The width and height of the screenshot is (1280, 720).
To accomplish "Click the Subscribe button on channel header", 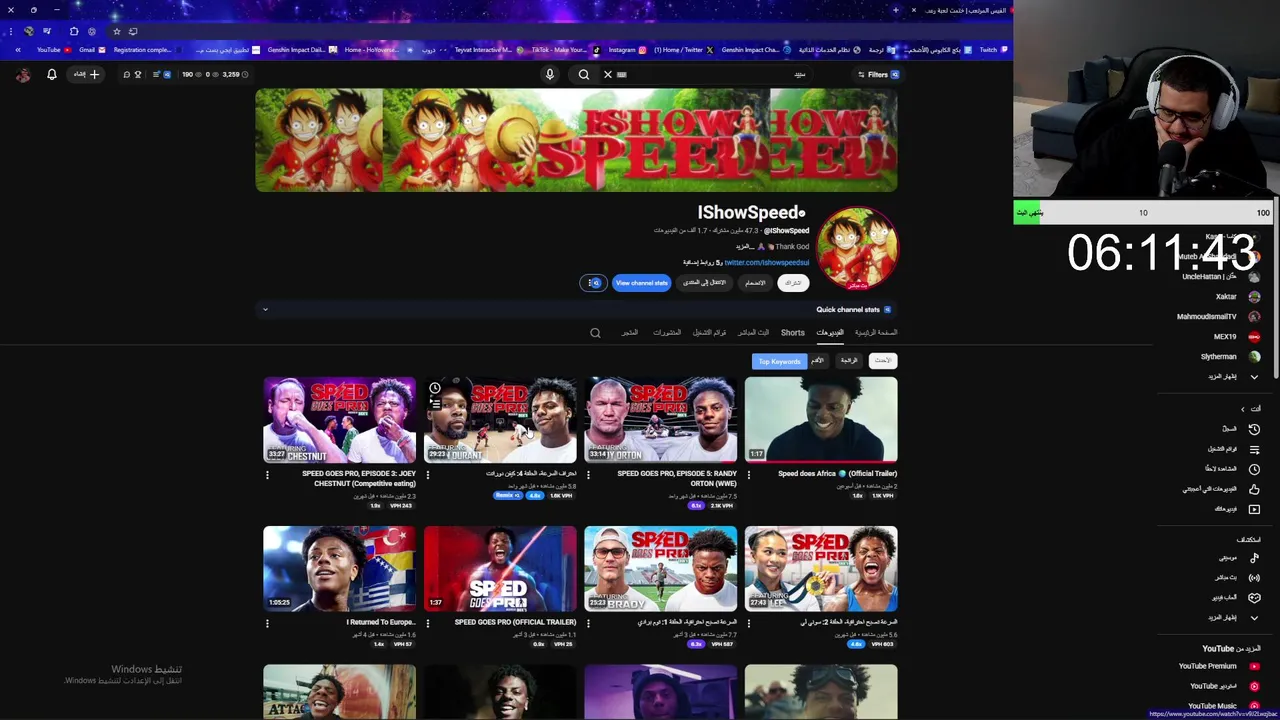I will [x=793, y=283].
